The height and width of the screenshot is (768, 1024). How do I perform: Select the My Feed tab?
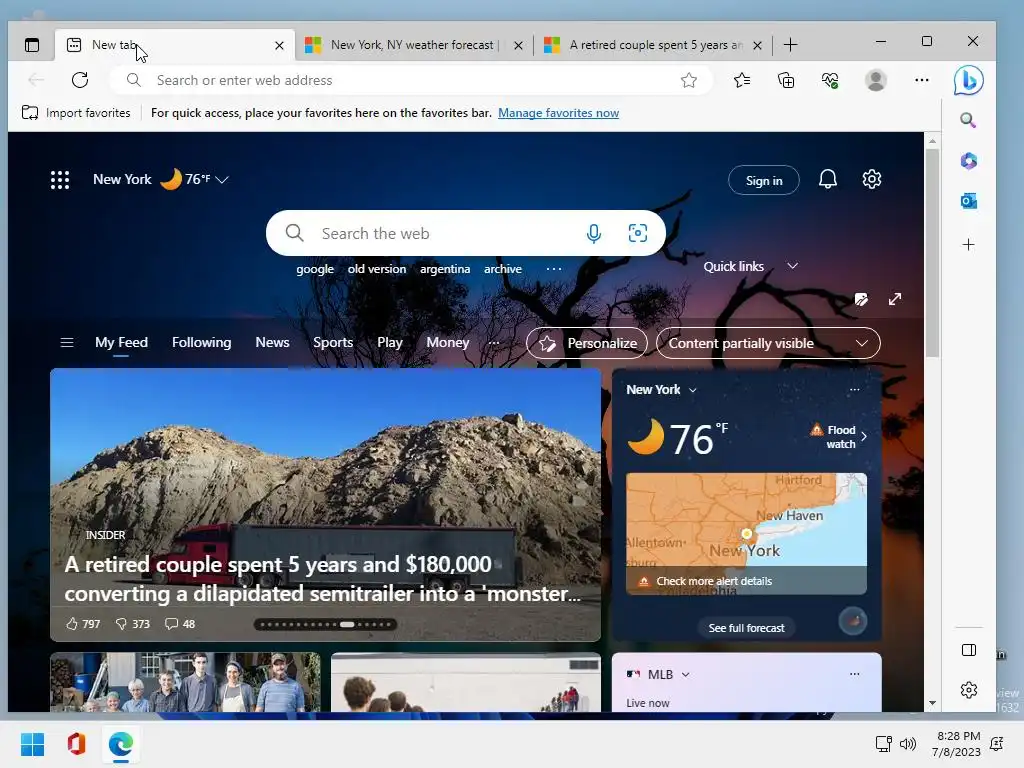121,342
